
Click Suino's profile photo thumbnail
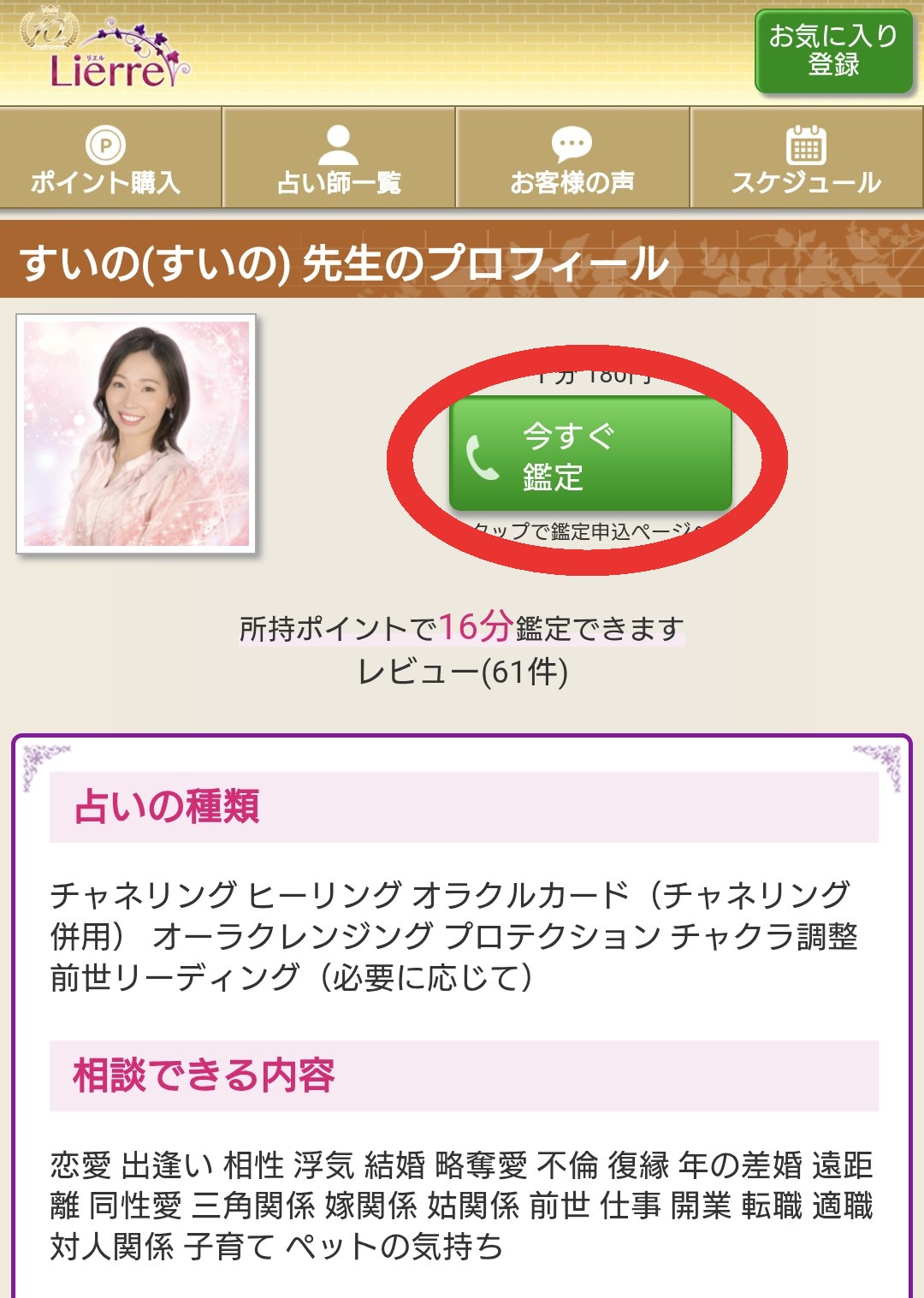[136, 434]
